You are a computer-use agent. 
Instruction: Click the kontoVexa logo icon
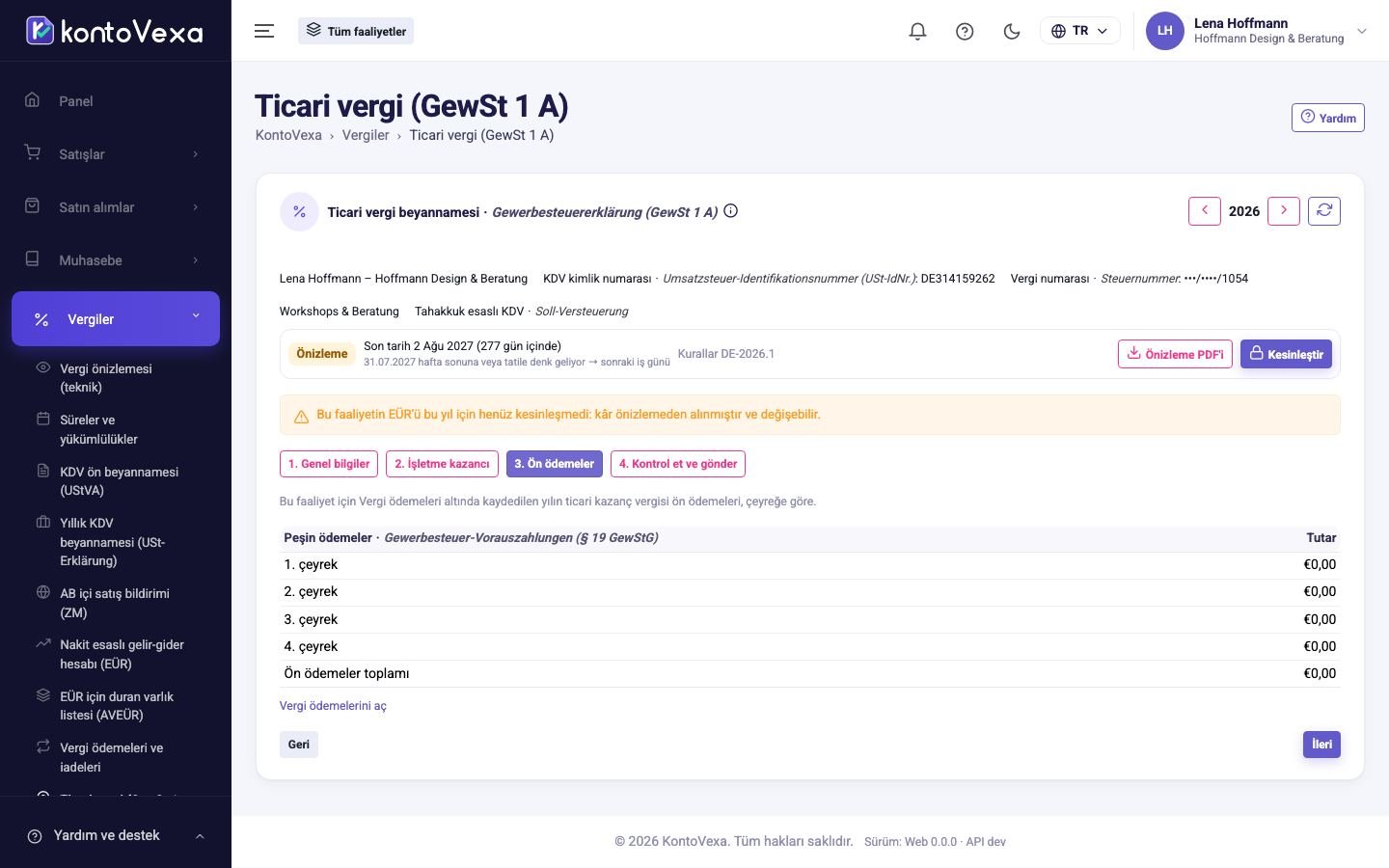[x=40, y=31]
